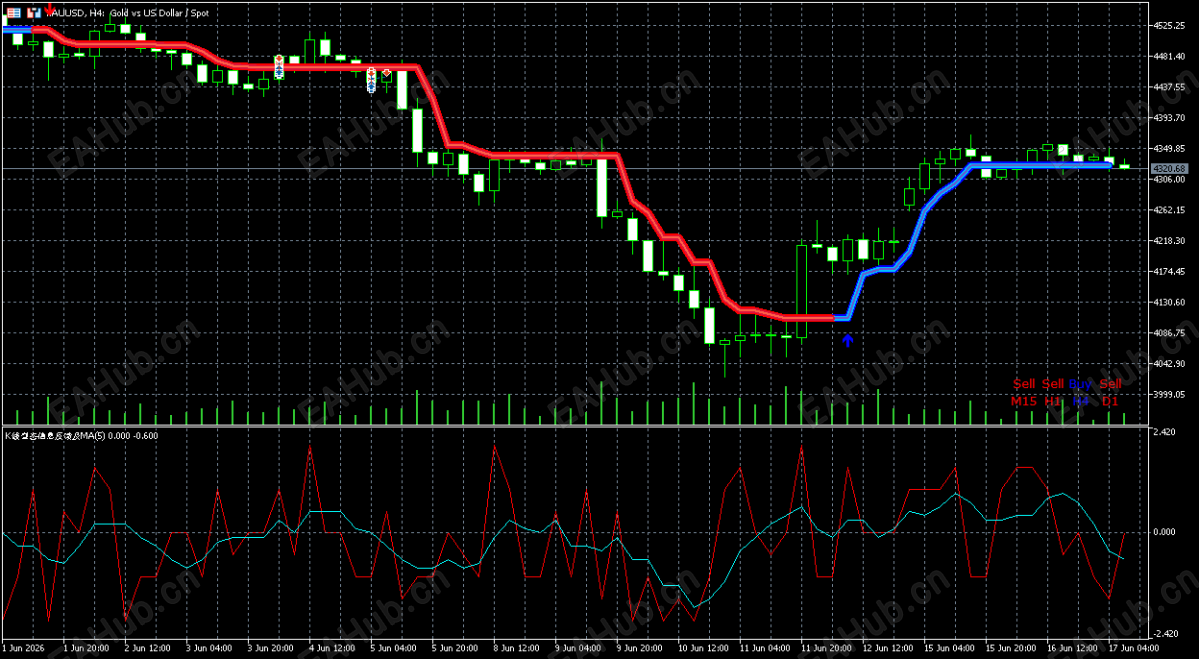Click the time axis label 17 Jun 04:00
1199x659 pixels.
(x=1135, y=648)
